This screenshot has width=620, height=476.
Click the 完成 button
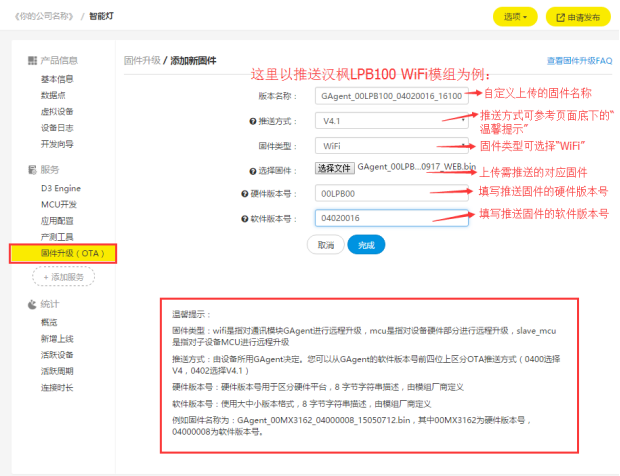[x=365, y=245]
